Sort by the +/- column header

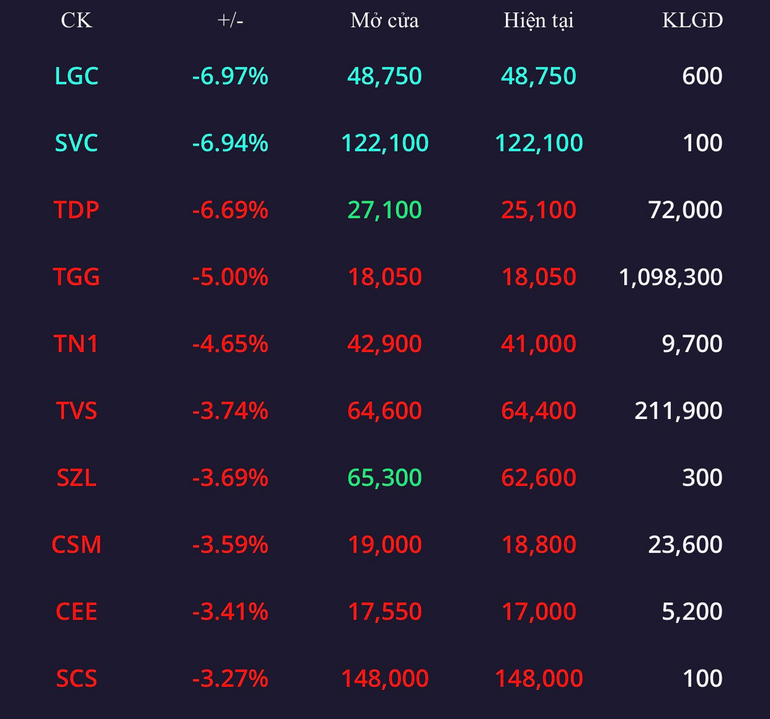coord(230,21)
